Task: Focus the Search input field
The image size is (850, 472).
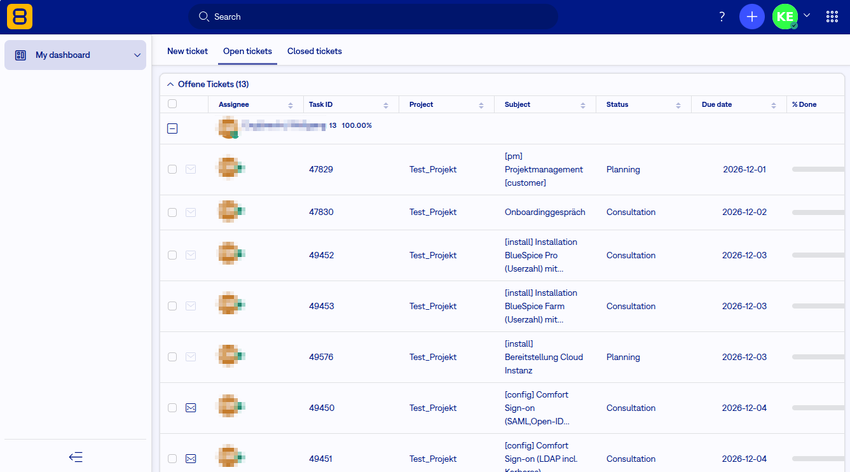Action: (x=373, y=17)
